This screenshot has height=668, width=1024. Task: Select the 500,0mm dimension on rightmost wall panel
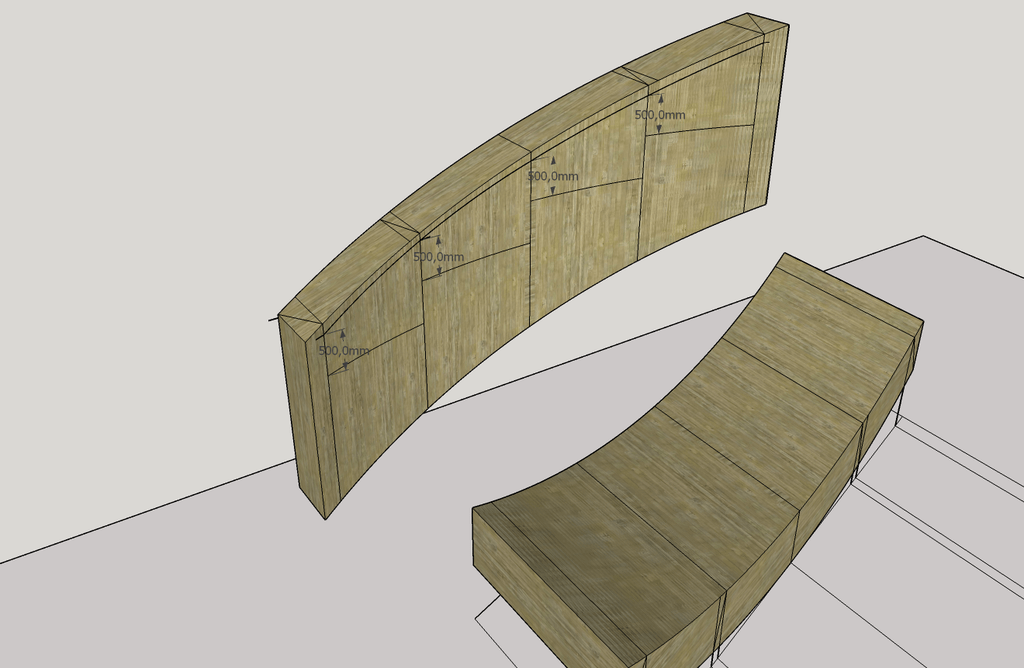(x=660, y=115)
